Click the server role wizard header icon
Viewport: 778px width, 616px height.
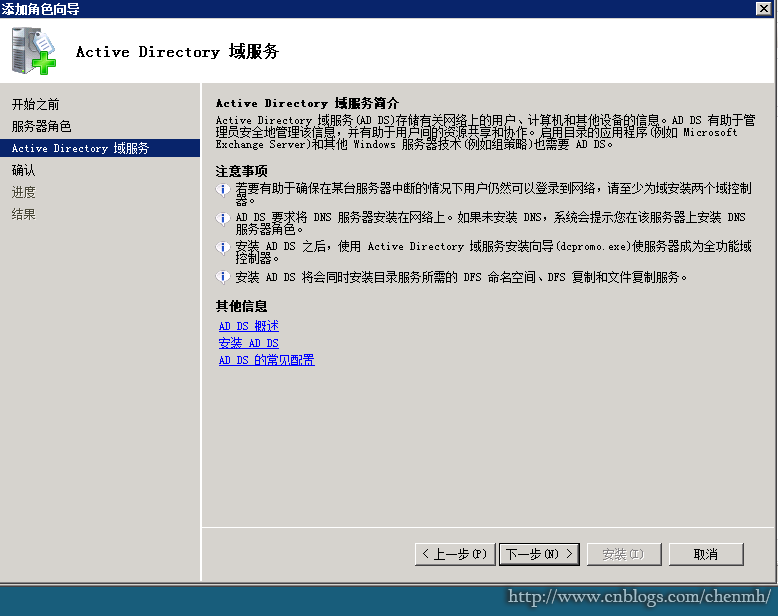(34, 51)
